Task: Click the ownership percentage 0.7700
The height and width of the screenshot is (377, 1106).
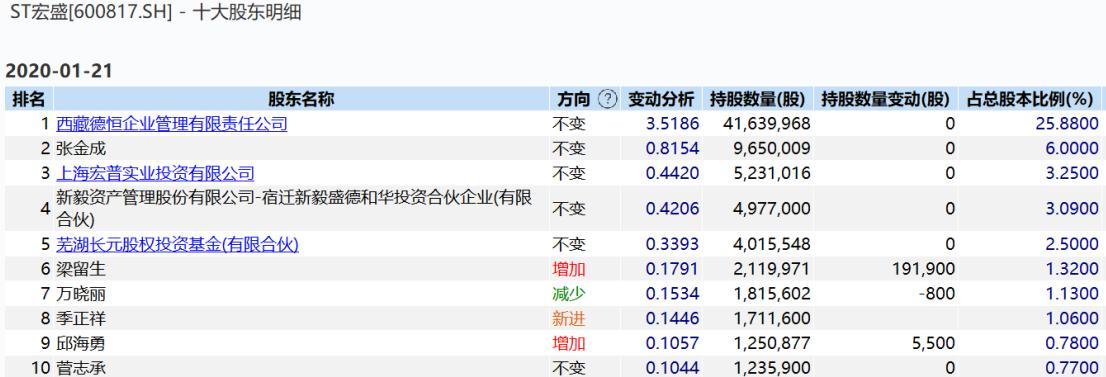Action: click(x=1072, y=368)
